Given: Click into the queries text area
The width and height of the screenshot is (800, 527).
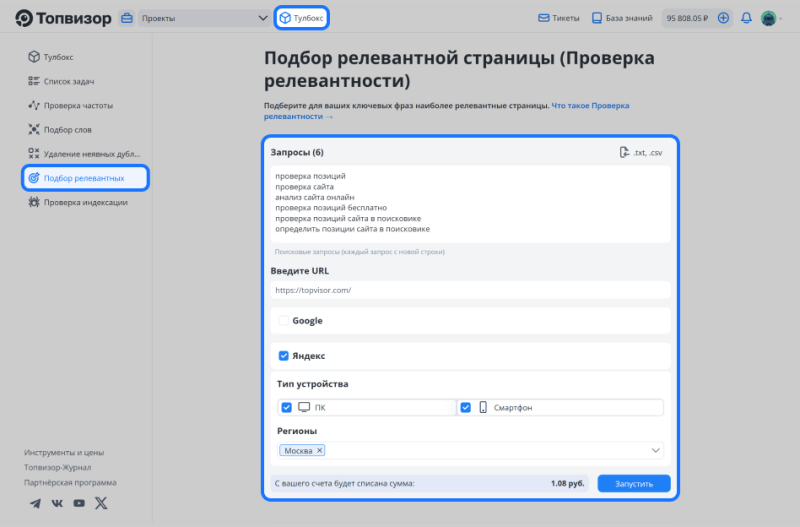Looking at the screenshot, I should tap(470, 204).
